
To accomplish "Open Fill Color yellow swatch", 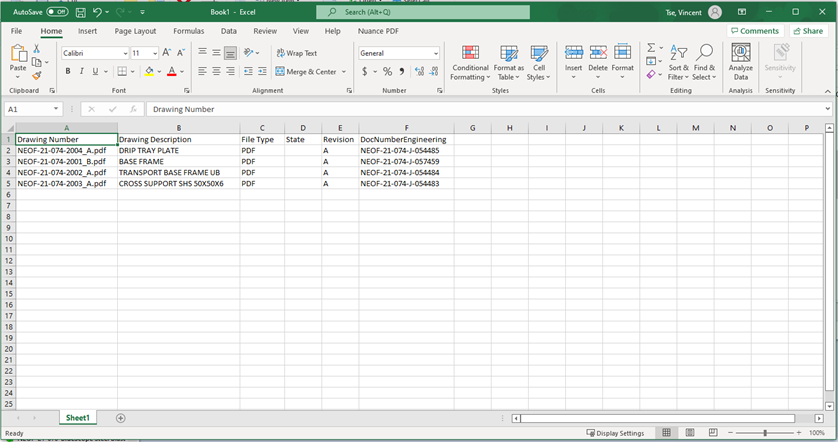I will point(149,71).
